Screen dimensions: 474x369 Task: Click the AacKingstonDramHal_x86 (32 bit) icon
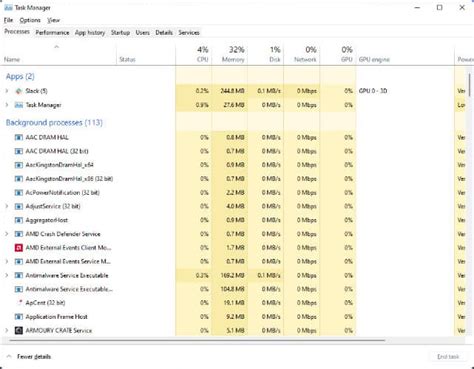click(x=19, y=179)
